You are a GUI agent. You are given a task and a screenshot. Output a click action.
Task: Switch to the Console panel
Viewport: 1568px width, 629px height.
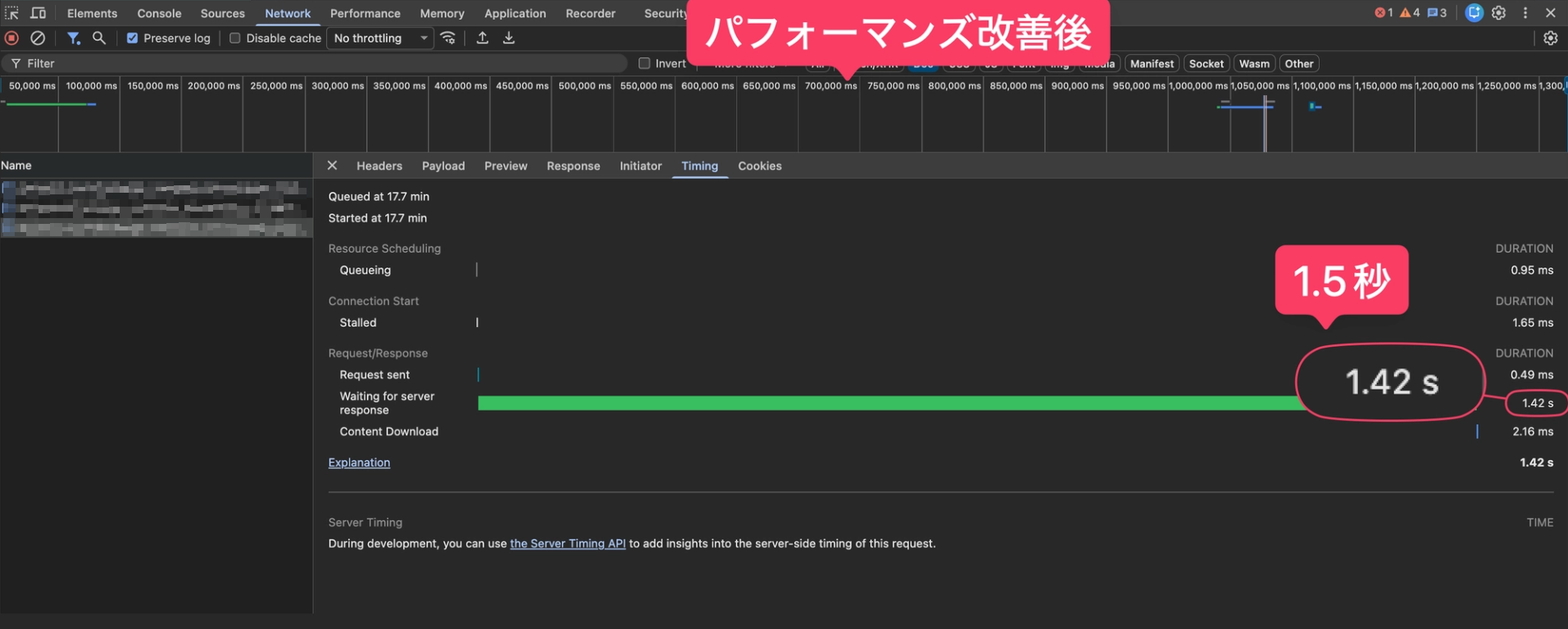159,13
